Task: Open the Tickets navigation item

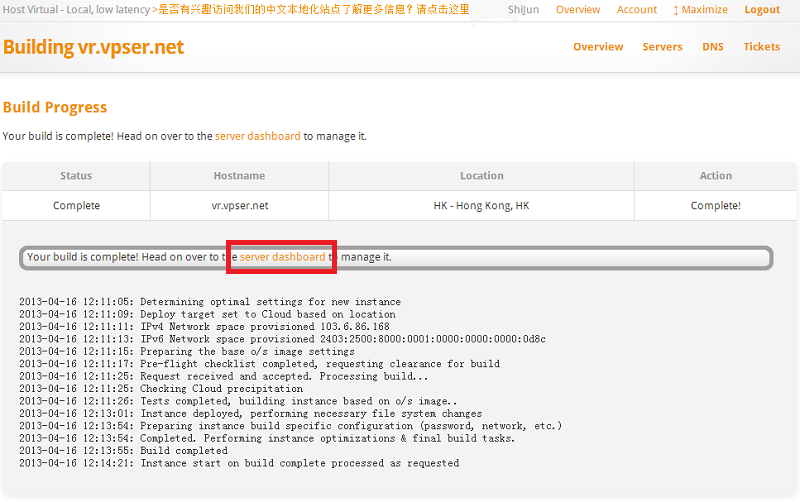Action: pos(762,47)
